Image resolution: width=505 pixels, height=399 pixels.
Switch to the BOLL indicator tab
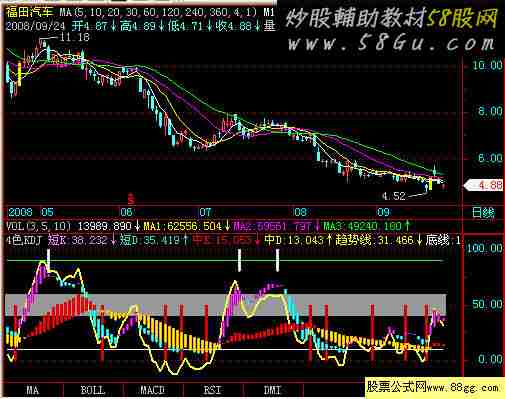point(93,390)
